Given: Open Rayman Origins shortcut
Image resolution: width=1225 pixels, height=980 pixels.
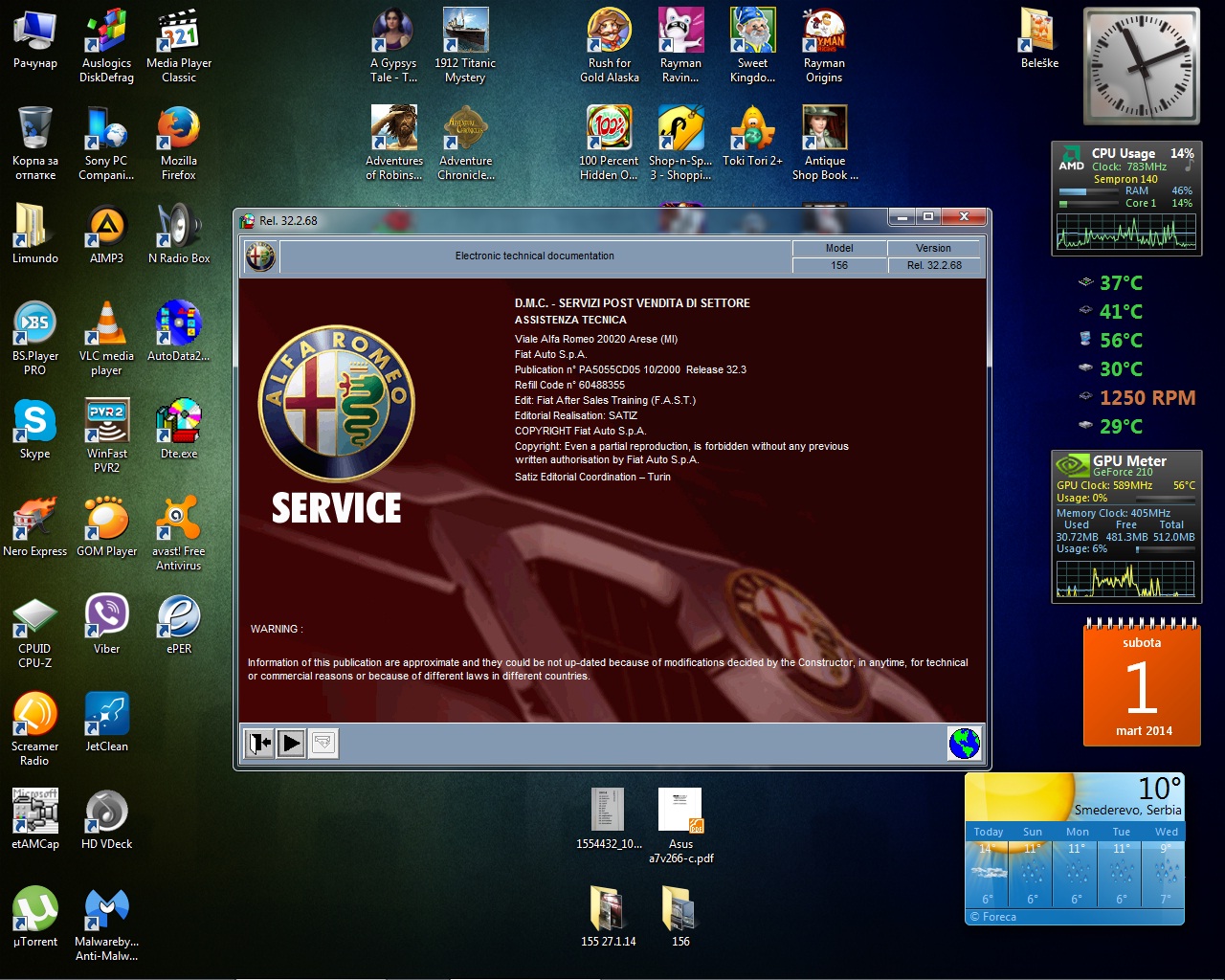Looking at the screenshot, I should point(824,46).
